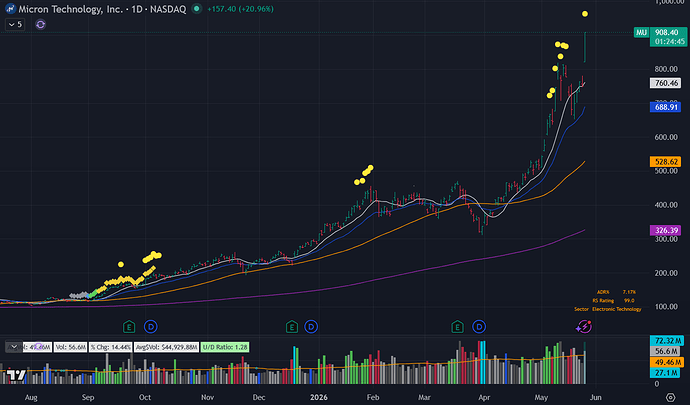
Task: Click the Vol: 56.6M data box
Action: [70, 347]
